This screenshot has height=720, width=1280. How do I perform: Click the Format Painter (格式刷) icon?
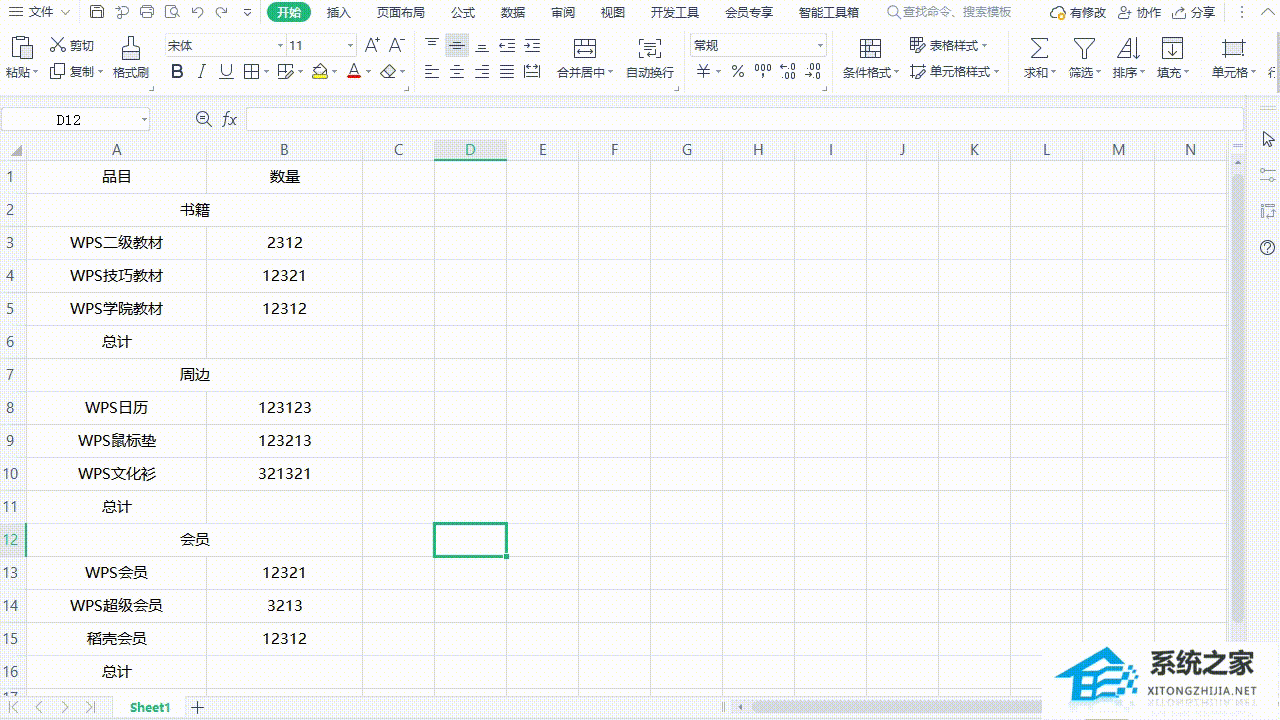click(x=130, y=48)
